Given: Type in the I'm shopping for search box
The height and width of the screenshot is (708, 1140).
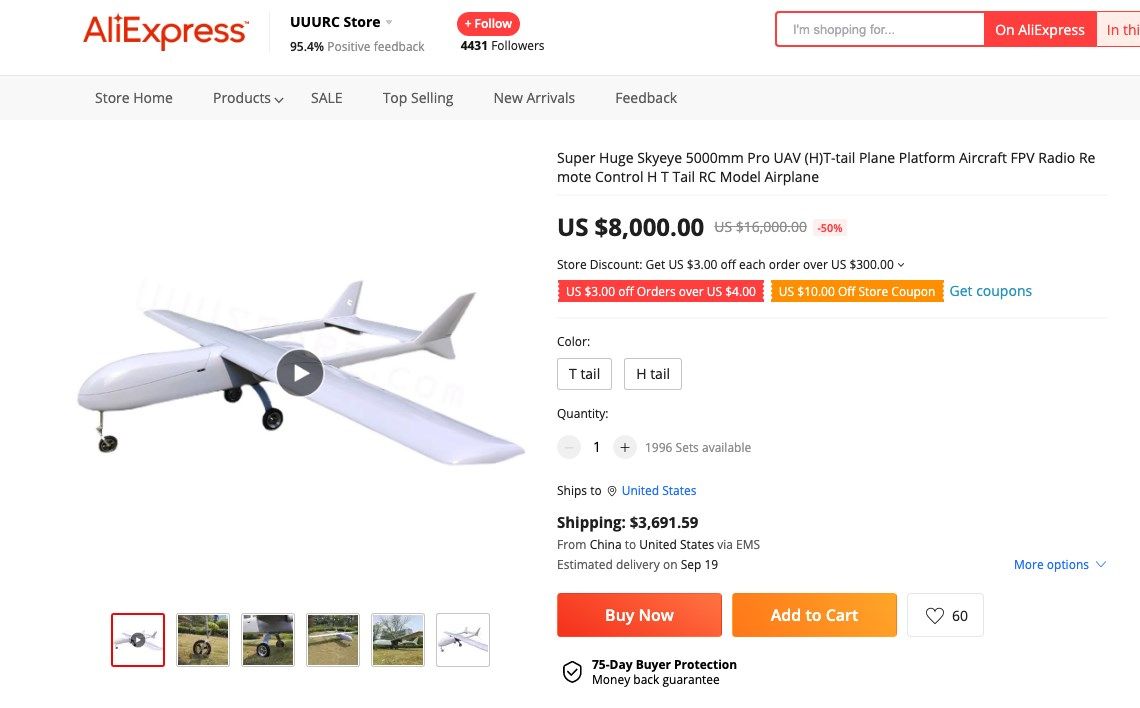Looking at the screenshot, I should pyautogui.click(x=880, y=30).
